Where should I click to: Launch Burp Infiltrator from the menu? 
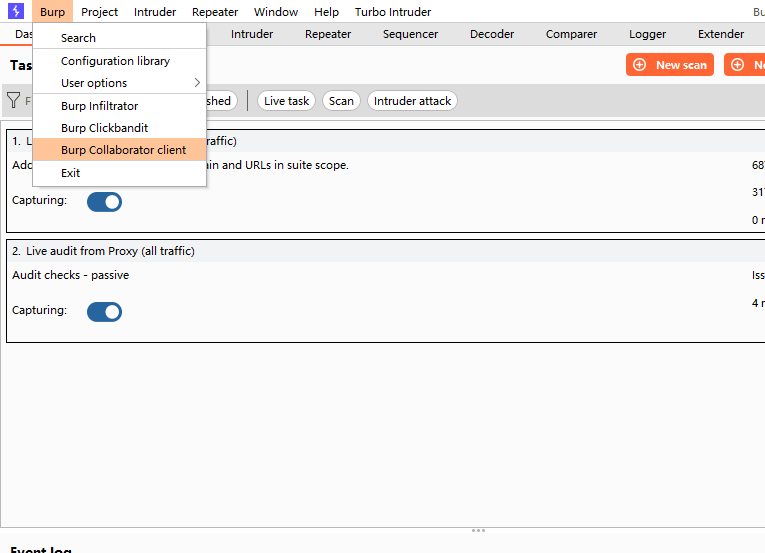[120, 106]
